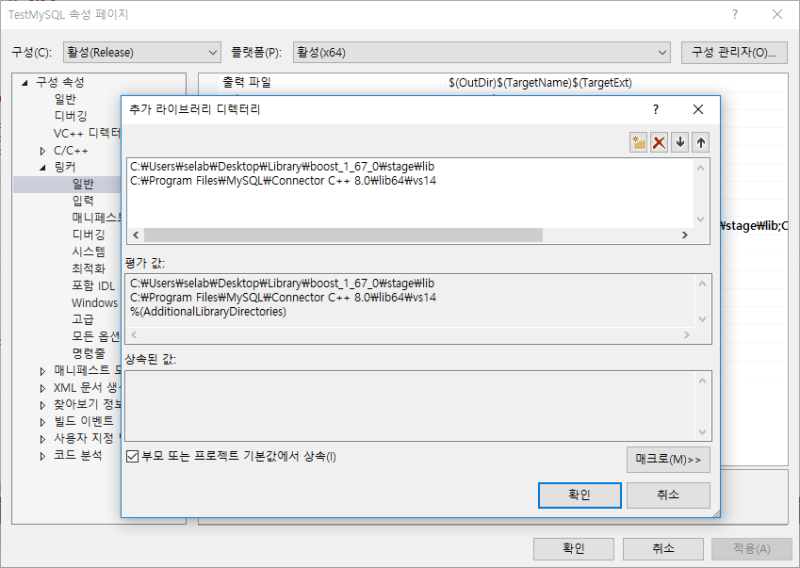Screen dimensions: 800x568
Task: Select 매니페스트 파일 under 링커
Action: [96, 218]
